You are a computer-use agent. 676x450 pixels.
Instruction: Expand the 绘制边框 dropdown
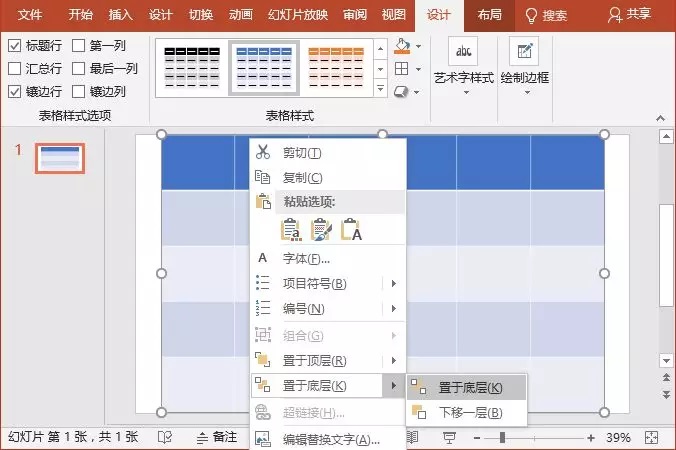527,92
